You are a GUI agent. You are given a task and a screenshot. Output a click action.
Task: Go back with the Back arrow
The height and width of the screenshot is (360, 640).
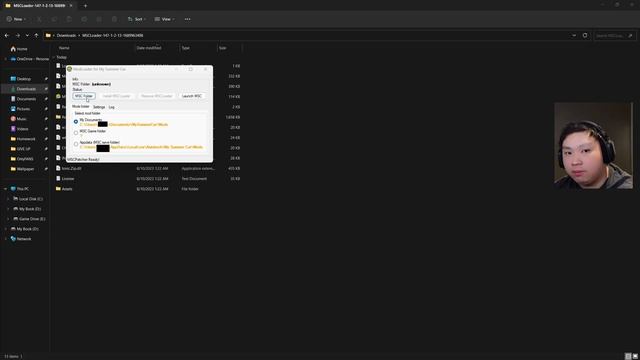[7, 36]
